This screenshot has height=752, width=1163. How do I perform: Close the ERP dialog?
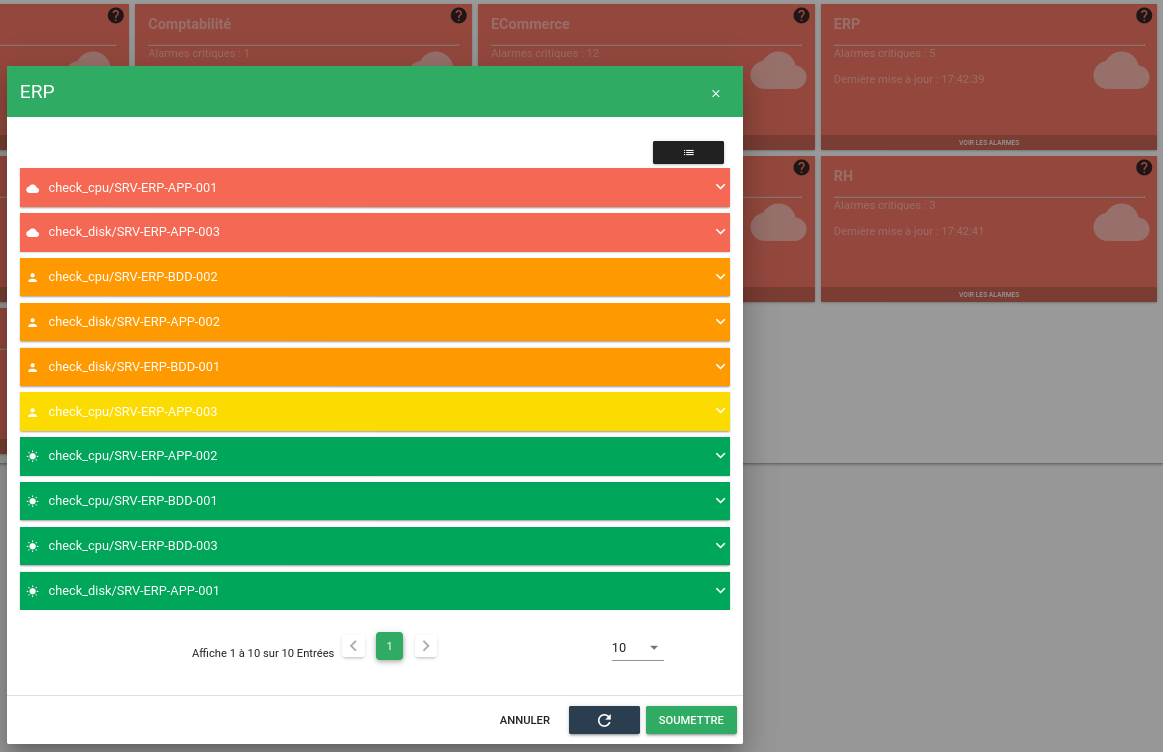[716, 93]
